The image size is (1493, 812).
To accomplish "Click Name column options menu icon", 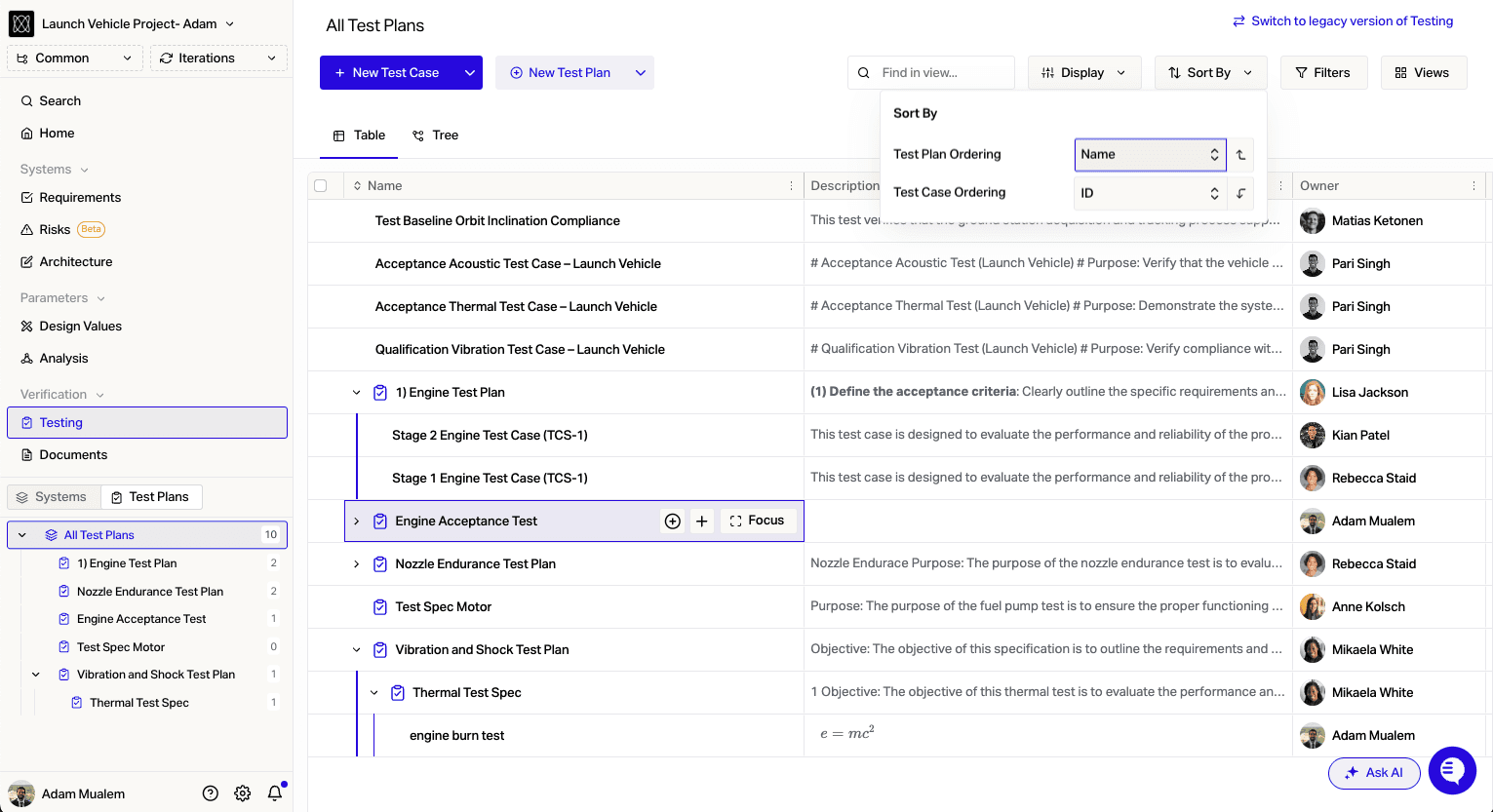I will click(x=791, y=186).
